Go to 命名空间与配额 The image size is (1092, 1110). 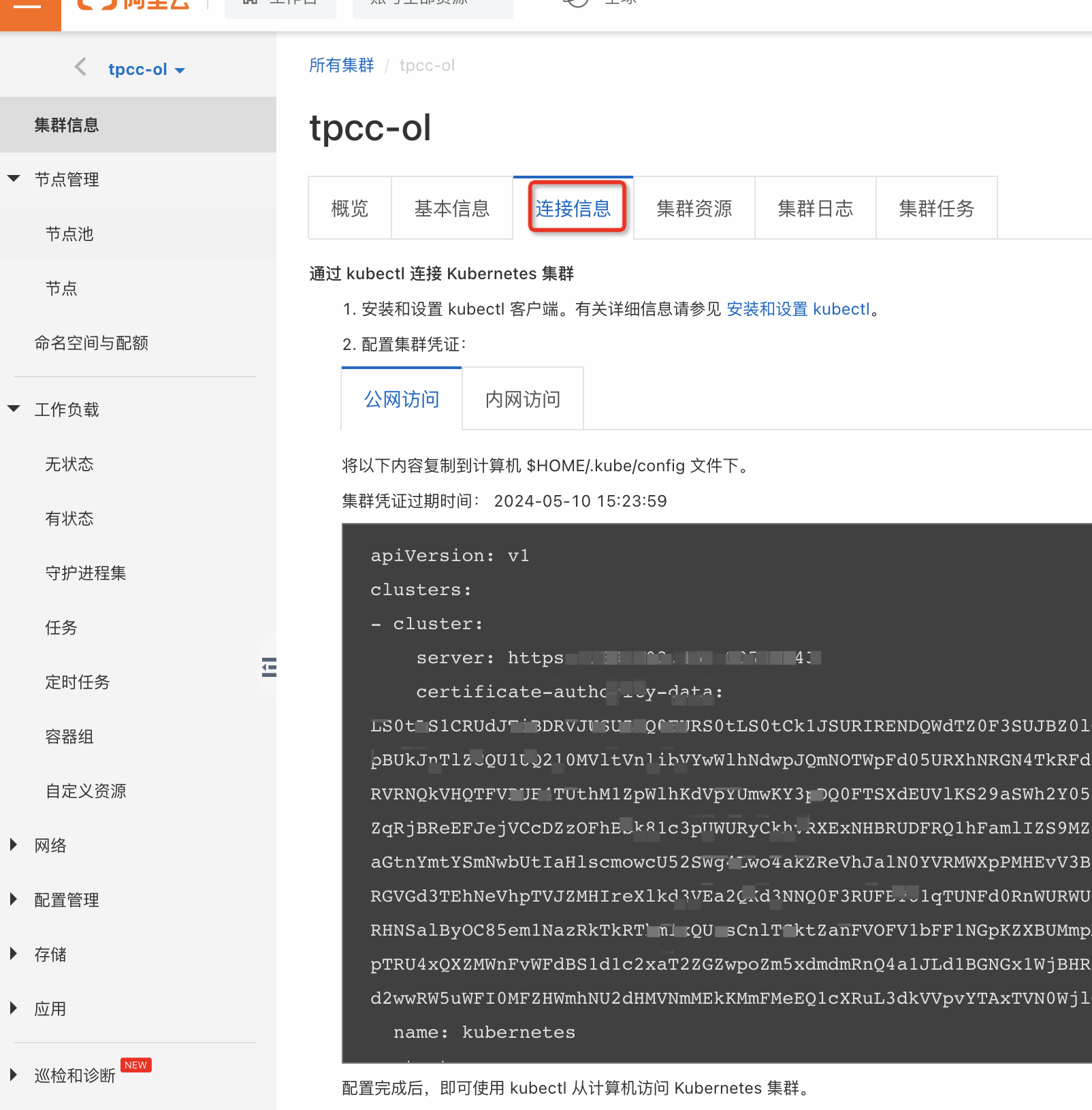[x=91, y=343]
